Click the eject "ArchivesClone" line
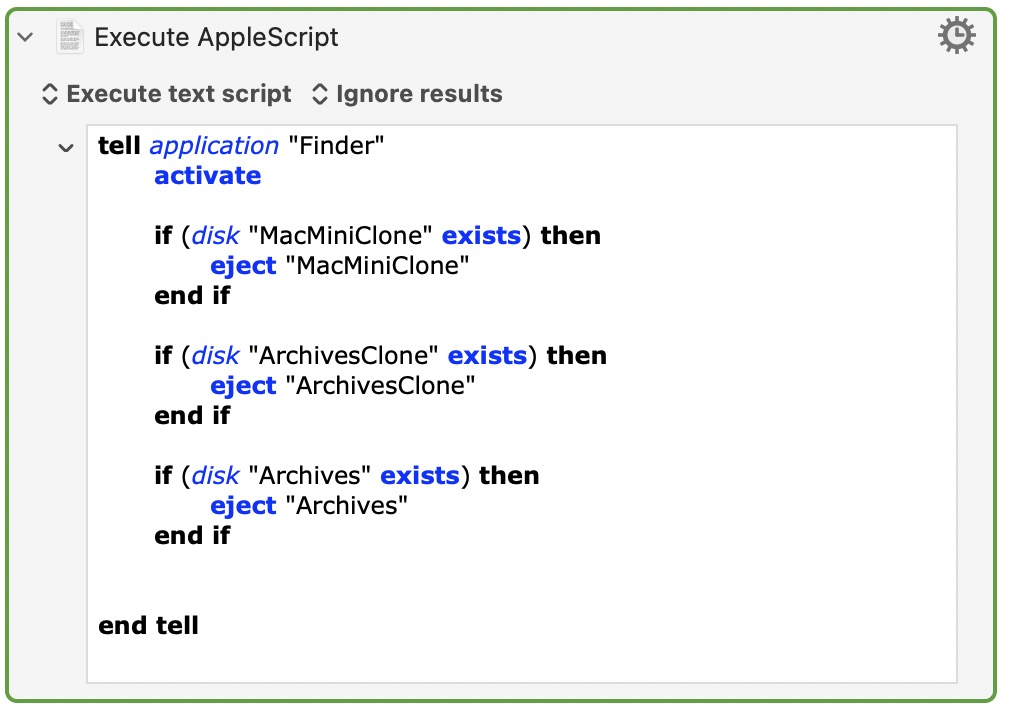The height and width of the screenshot is (712, 1018). pyautogui.click(x=342, y=386)
